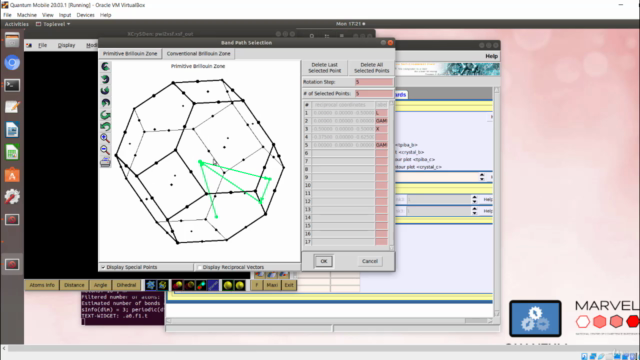Click the Maxi button in the XCrySDen toolbar
The height and width of the screenshot is (360, 640).
272,285
